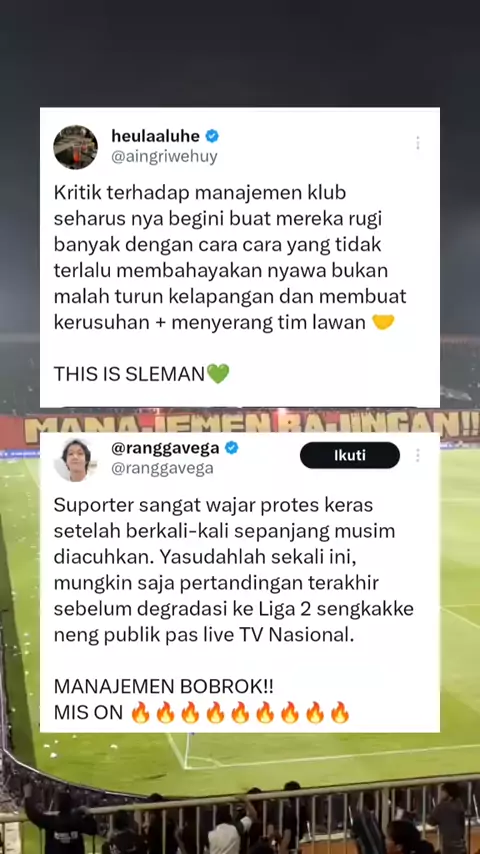
Task: Follow the account with the Ikuti button
Action: pyautogui.click(x=350, y=455)
